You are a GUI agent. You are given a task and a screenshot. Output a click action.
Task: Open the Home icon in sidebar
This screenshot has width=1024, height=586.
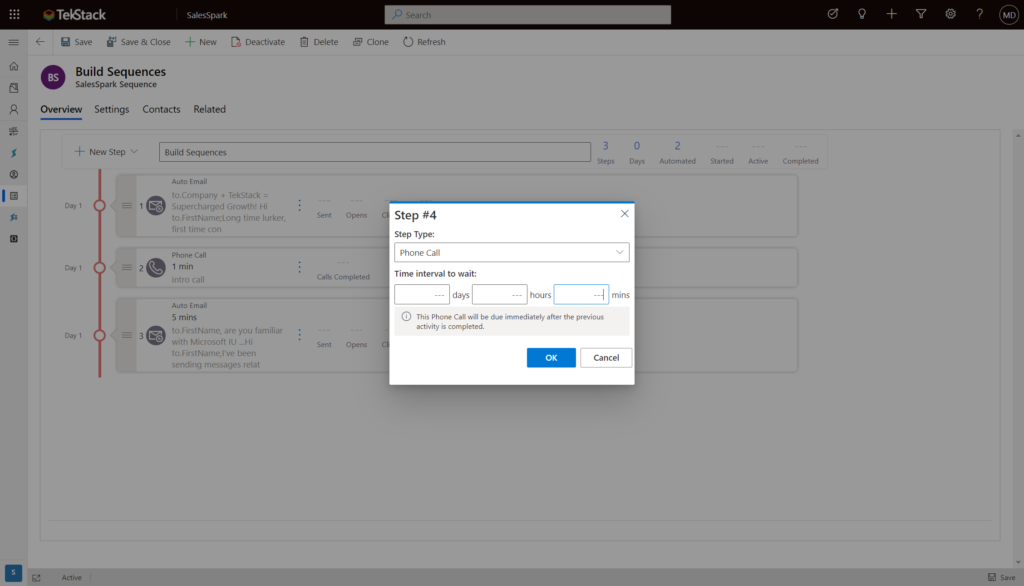[14, 66]
